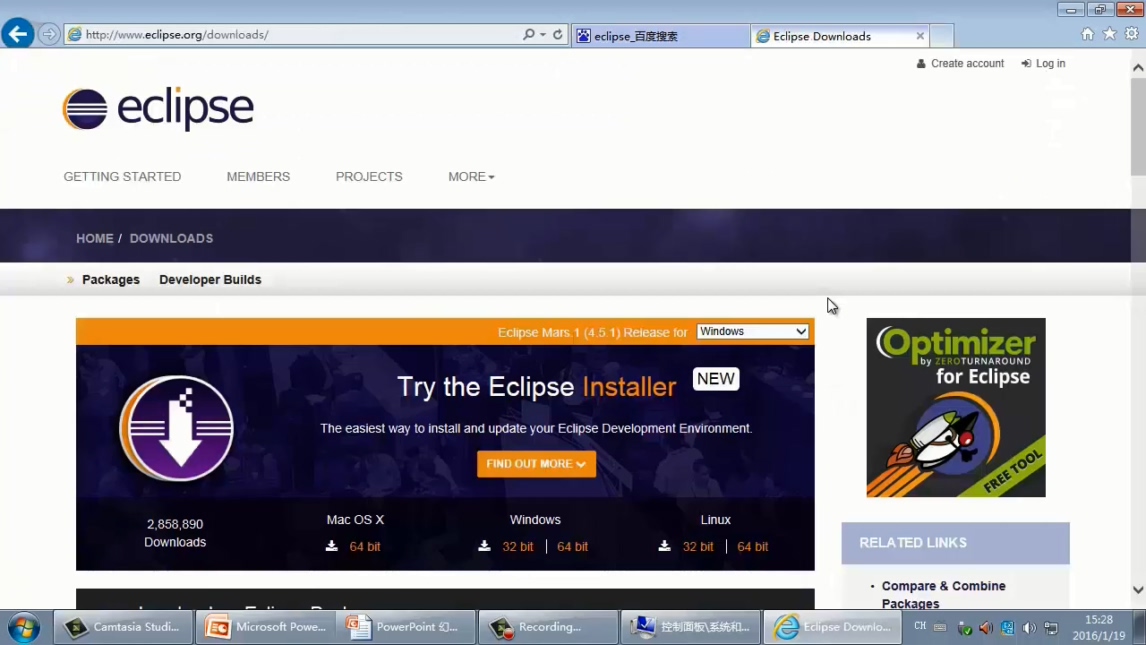Click the vertical scrollbar thumb
The height and width of the screenshot is (645, 1146).
[x=1138, y=126]
